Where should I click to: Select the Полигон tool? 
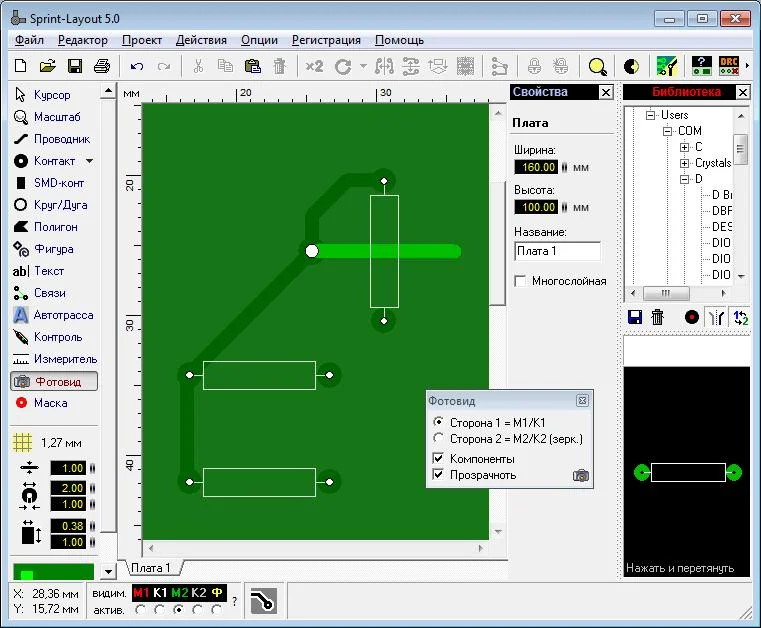53,227
